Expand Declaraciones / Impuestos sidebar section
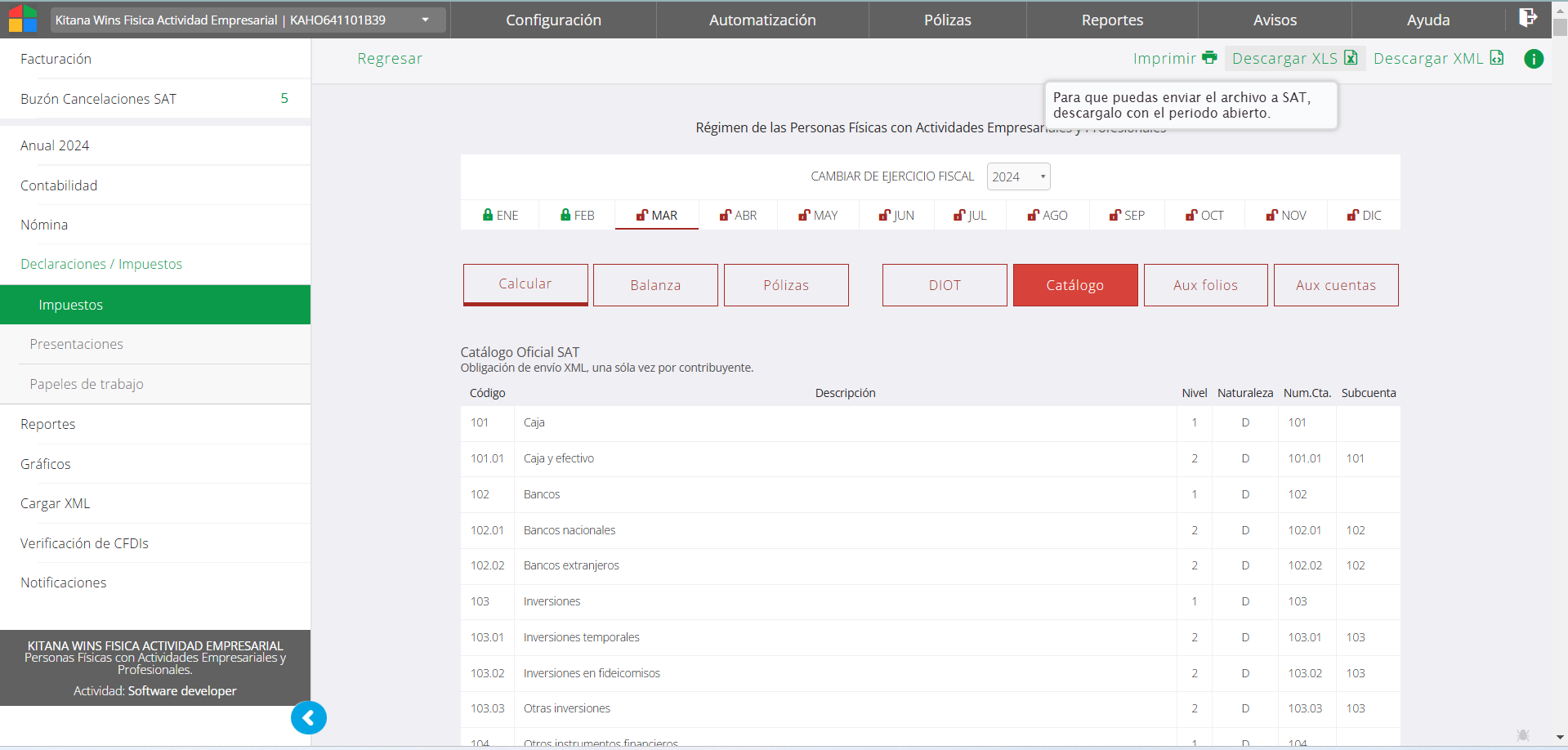Viewport: 1568px width, 750px height. 101,264
